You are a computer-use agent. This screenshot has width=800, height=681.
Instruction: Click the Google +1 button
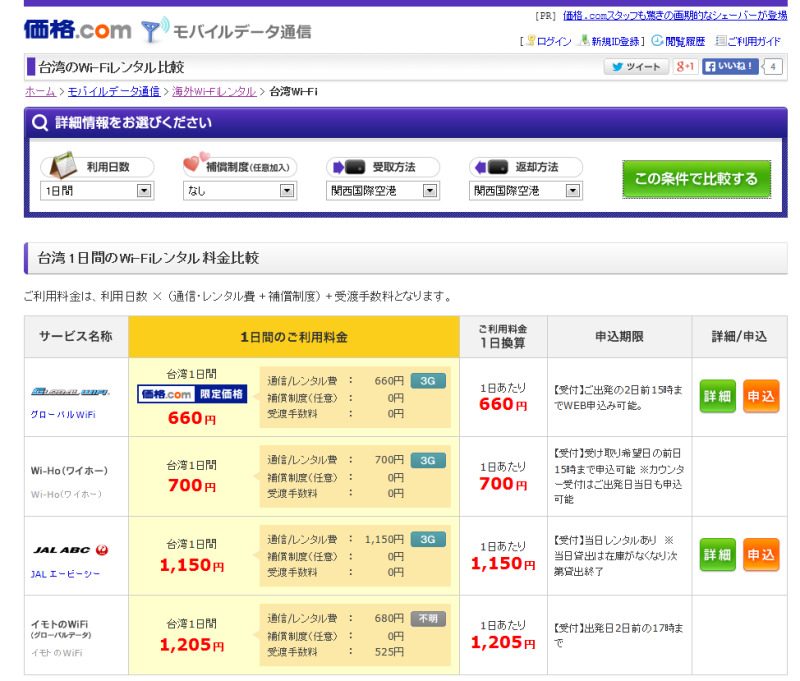[685, 67]
